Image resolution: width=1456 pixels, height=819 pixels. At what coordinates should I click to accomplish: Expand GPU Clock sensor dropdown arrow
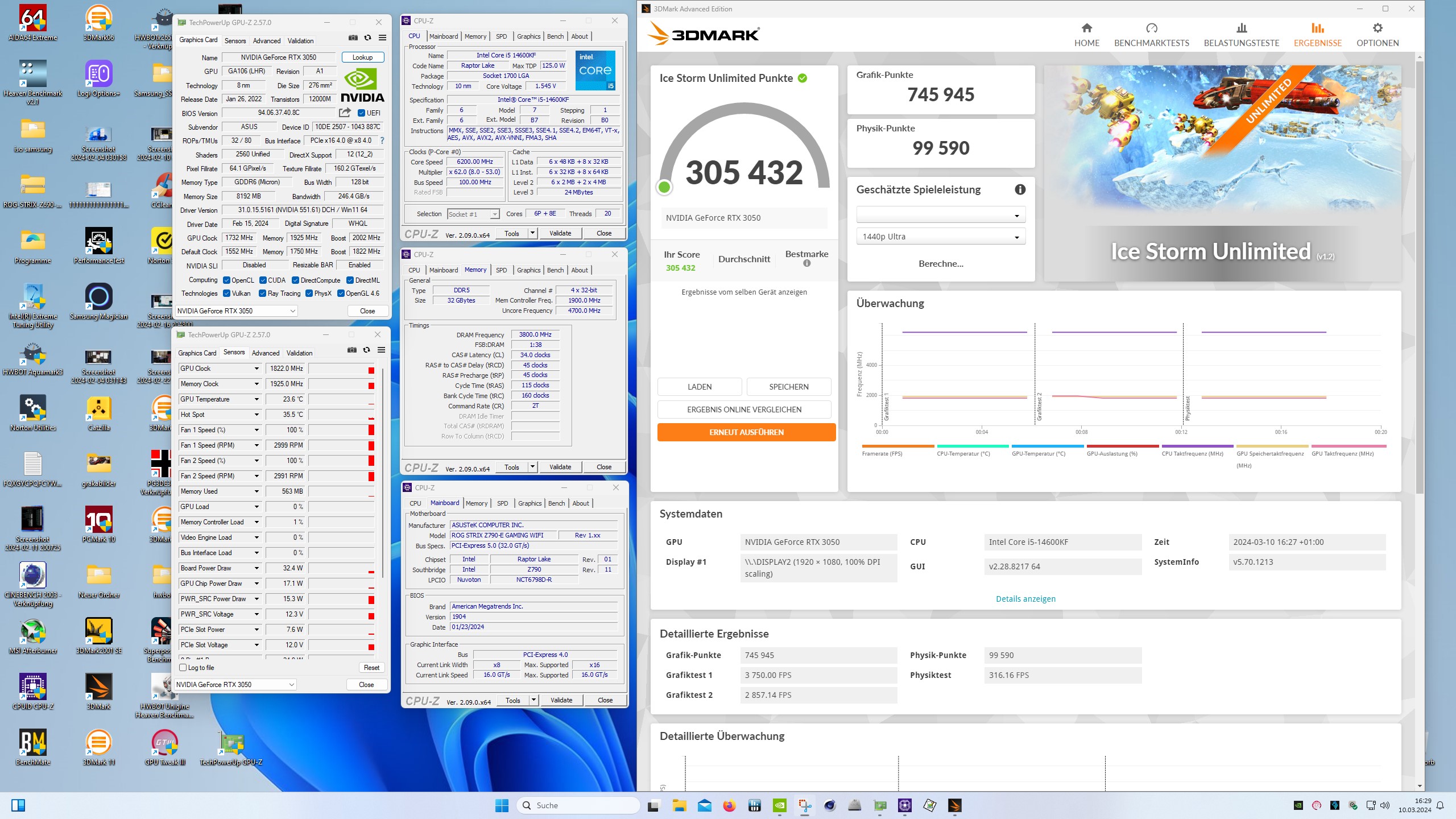point(257,369)
